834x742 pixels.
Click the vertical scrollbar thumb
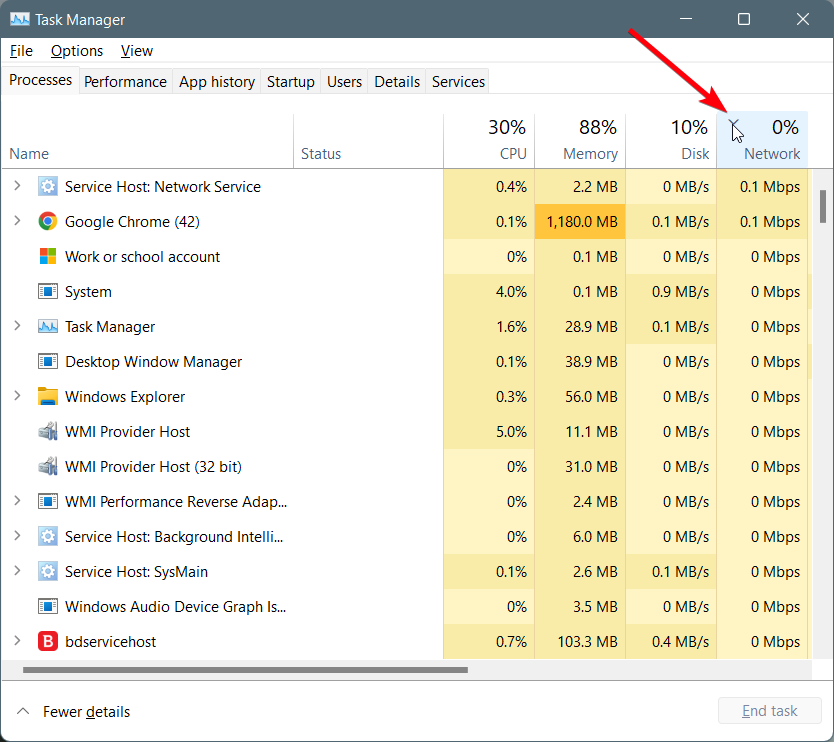pyautogui.click(x=823, y=206)
